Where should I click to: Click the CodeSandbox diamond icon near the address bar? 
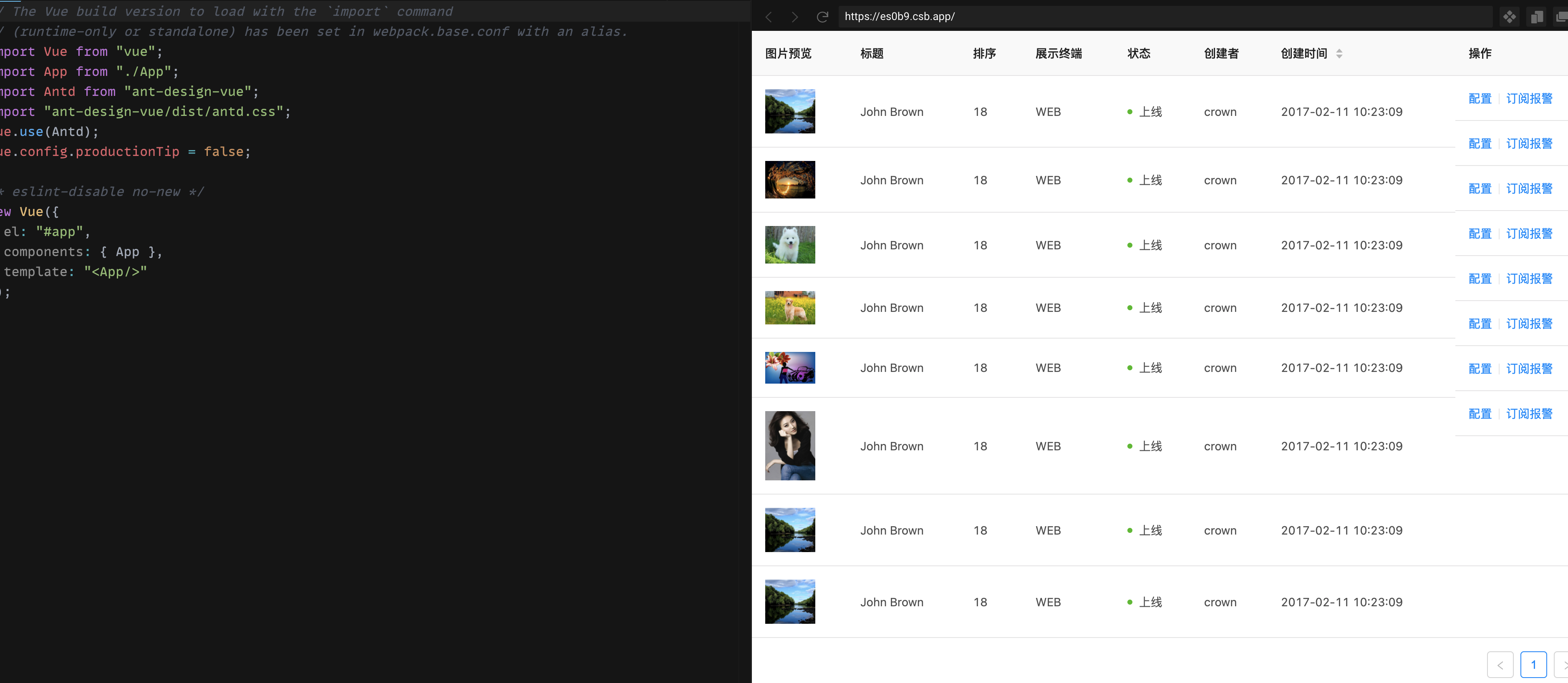1510,16
